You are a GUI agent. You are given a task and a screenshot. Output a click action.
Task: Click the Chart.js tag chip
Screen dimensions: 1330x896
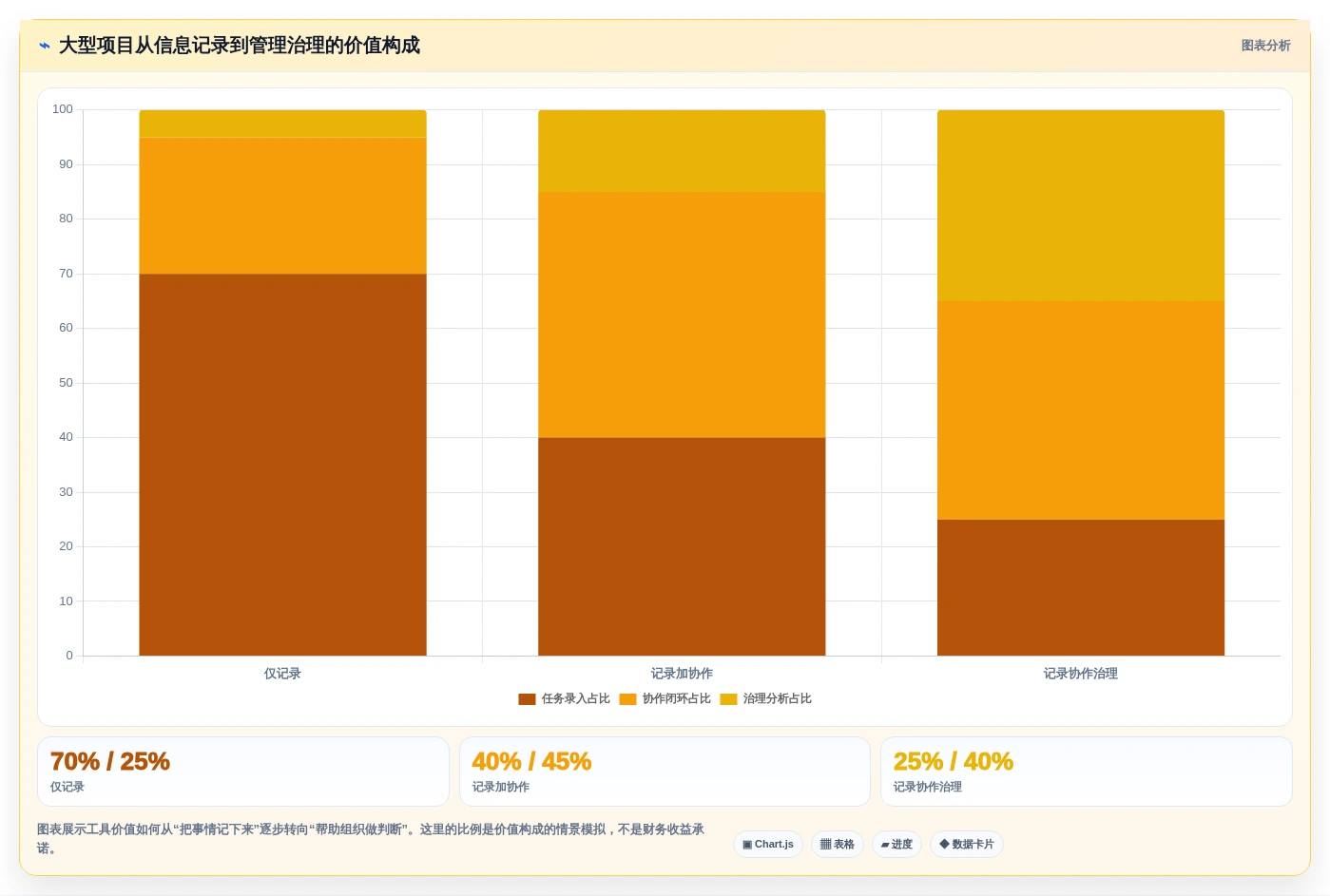(768, 844)
